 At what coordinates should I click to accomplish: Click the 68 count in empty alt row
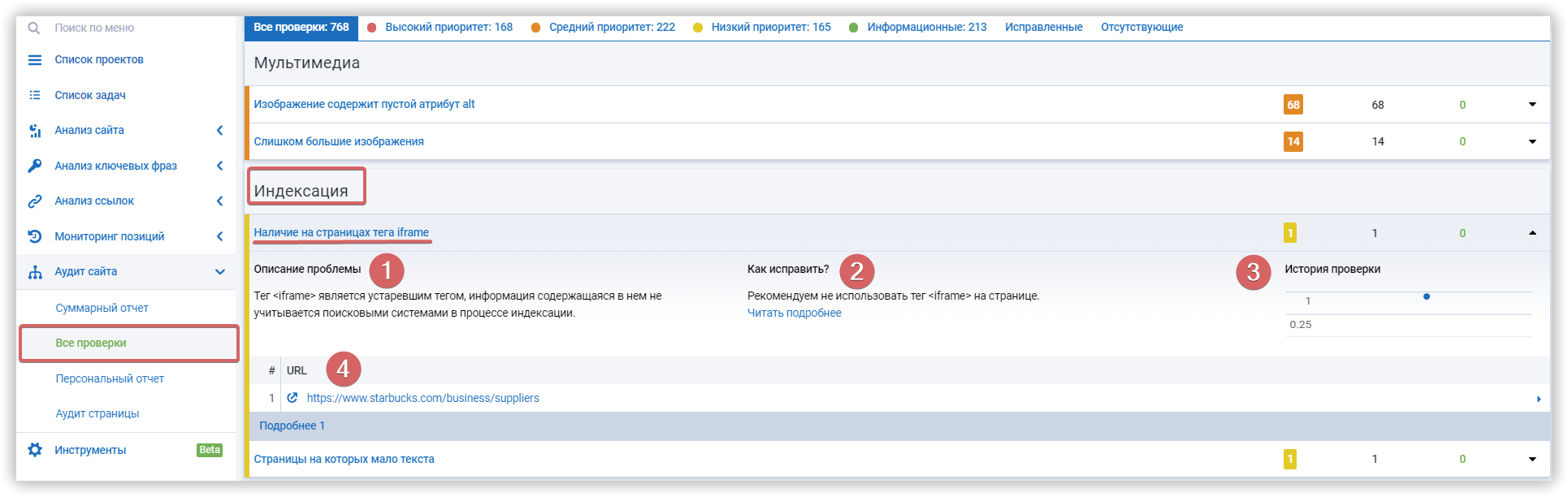[x=1378, y=105]
